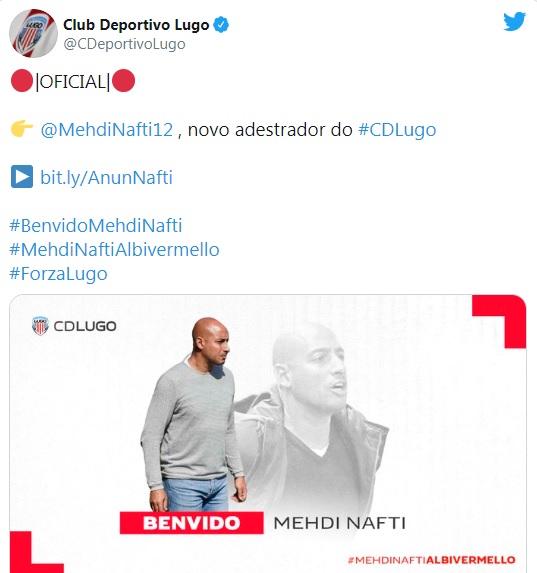Click the red BENVIDO banner
This screenshot has height=573, width=537.
pyautogui.click(x=192, y=523)
